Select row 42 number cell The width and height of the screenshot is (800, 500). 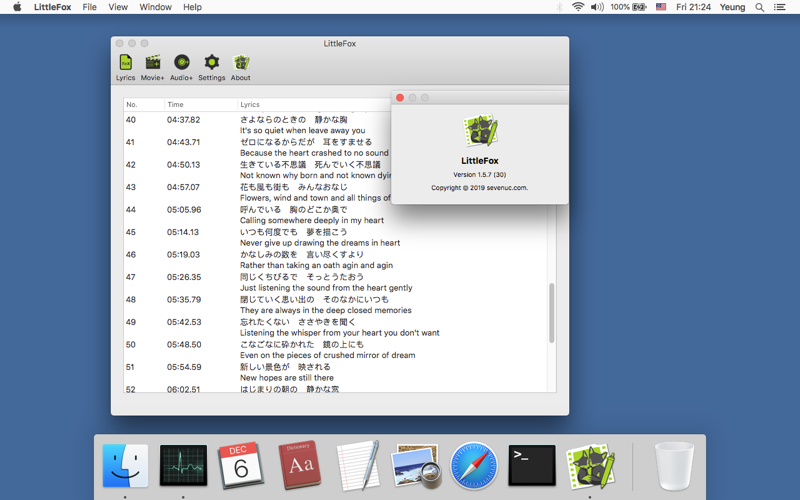pos(131,165)
